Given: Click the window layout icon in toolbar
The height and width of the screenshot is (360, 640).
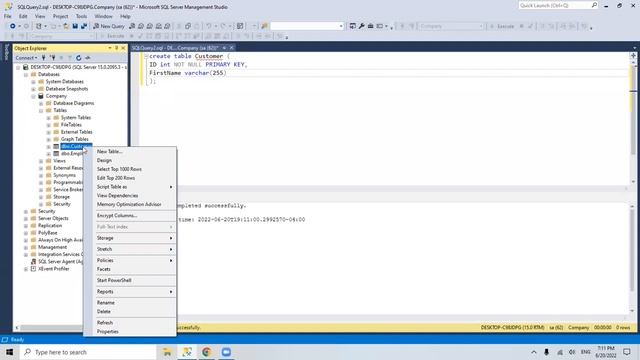Looking at the screenshot, I should coord(380,26).
